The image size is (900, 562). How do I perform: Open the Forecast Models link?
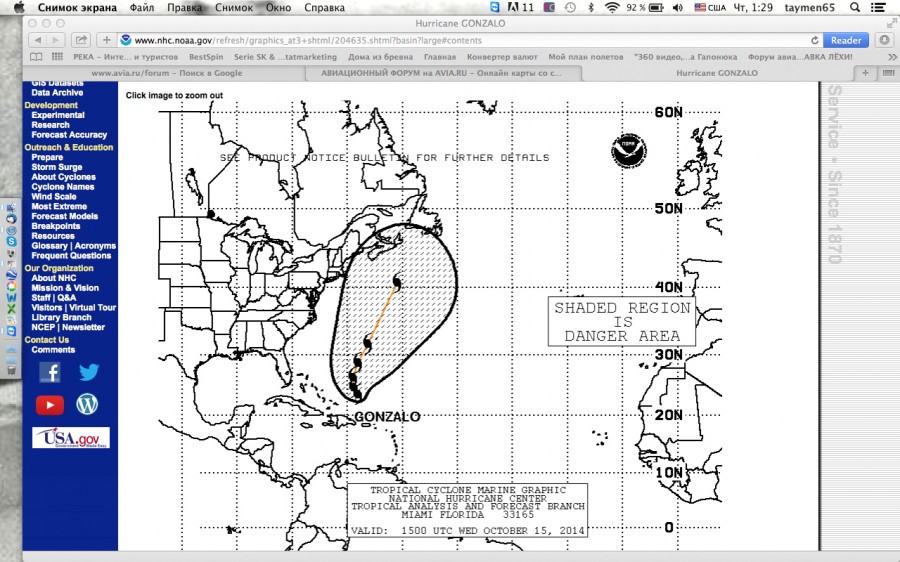(x=64, y=216)
